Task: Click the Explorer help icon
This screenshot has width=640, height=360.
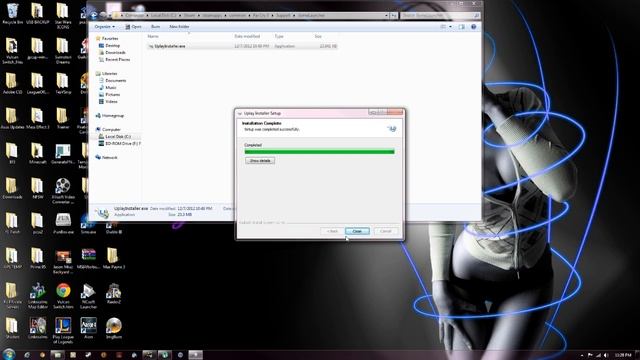Action: 473,27
